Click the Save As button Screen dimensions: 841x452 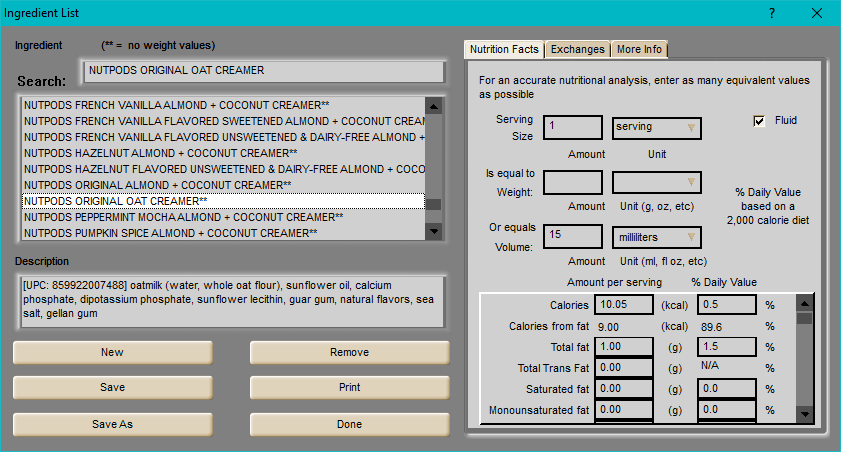pyautogui.click(x=113, y=424)
